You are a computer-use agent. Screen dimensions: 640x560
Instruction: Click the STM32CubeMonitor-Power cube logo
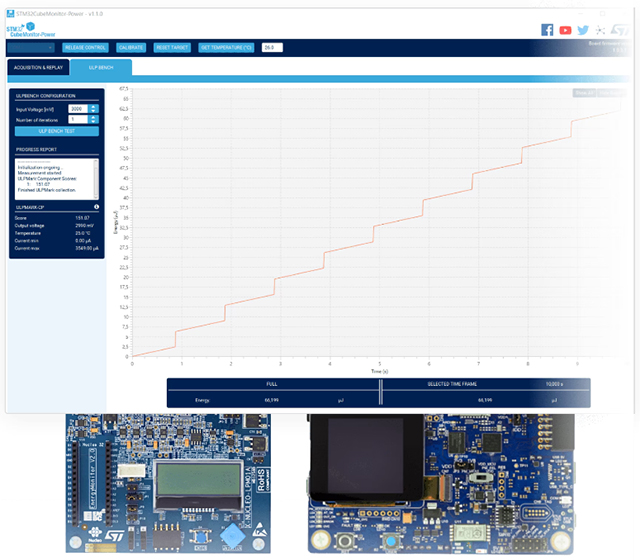pos(31,27)
